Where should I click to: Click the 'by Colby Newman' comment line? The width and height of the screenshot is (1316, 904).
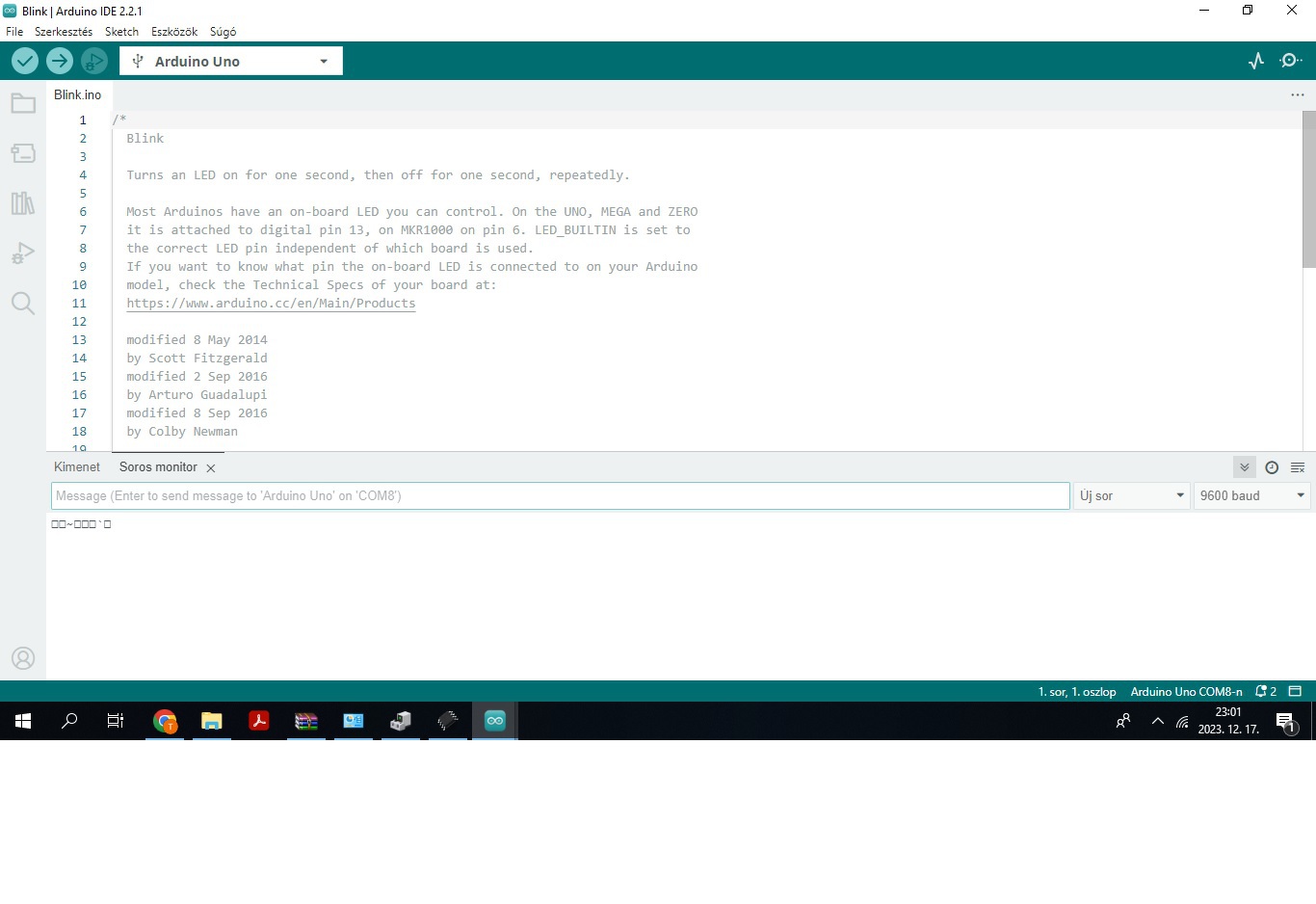(x=182, y=431)
